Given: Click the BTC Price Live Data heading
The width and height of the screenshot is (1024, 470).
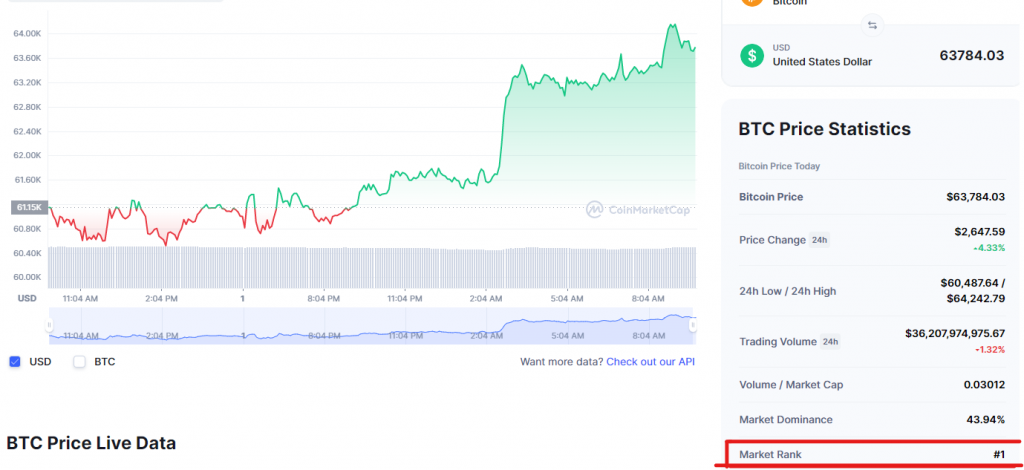Looking at the screenshot, I should point(91,443).
